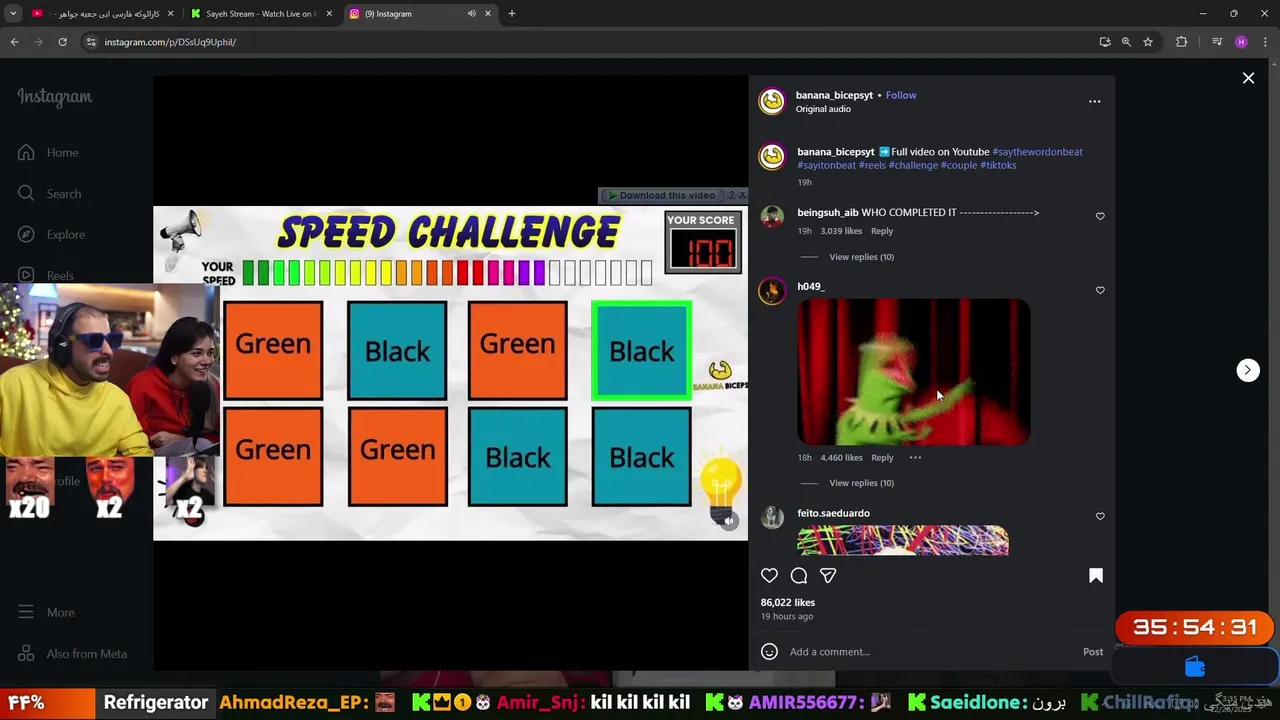Share the post with the paper plane icon
This screenshot has height=720, width=1280.
pos(828,575)
